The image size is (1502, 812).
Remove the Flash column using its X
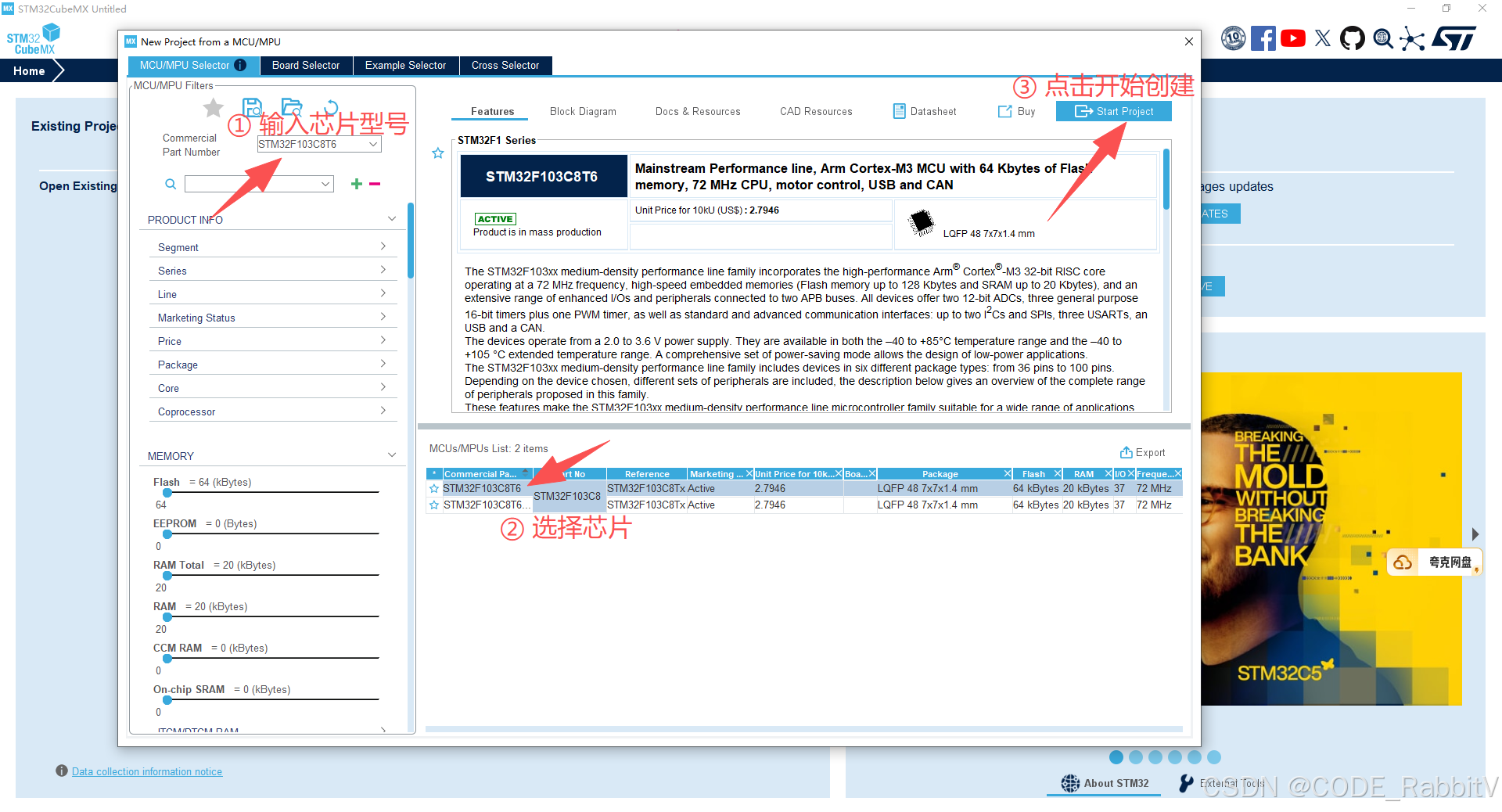[x=1058, y=473]
